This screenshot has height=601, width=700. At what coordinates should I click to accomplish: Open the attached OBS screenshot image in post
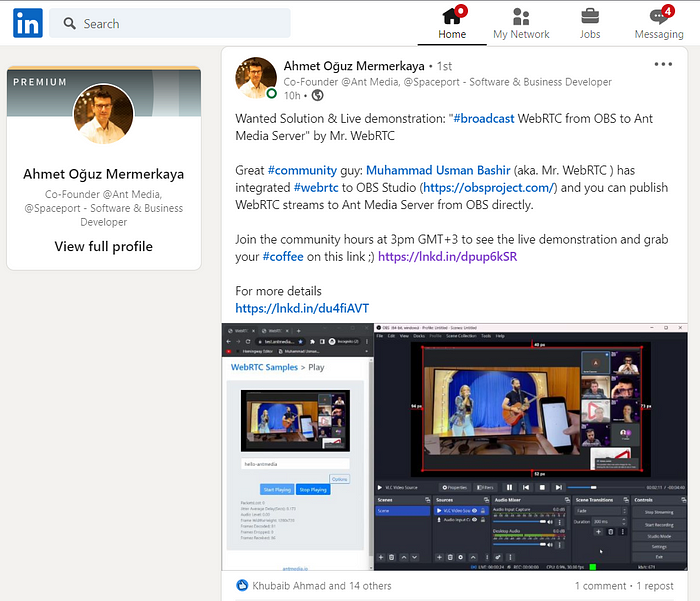pos(454,447)
